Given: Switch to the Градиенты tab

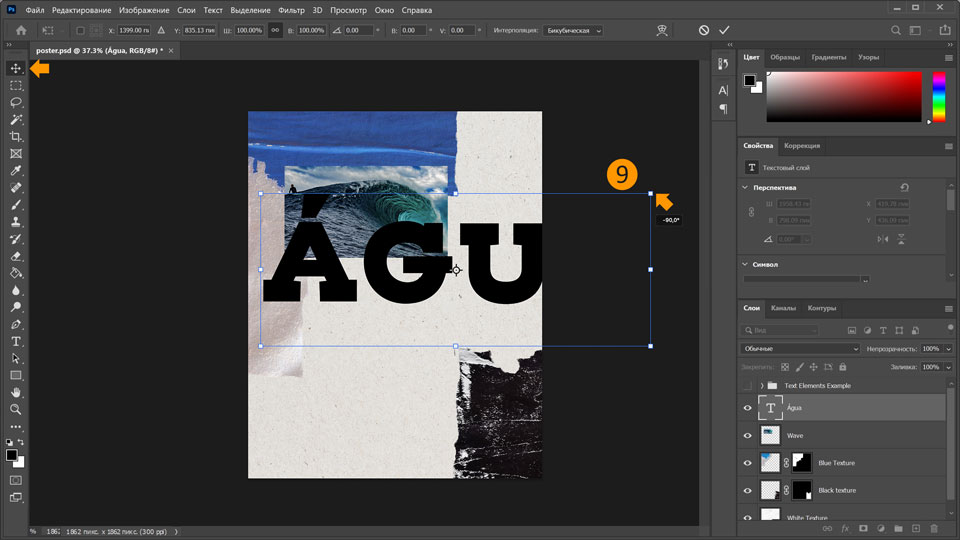Looking at the screenshot, I should (828, 57).
